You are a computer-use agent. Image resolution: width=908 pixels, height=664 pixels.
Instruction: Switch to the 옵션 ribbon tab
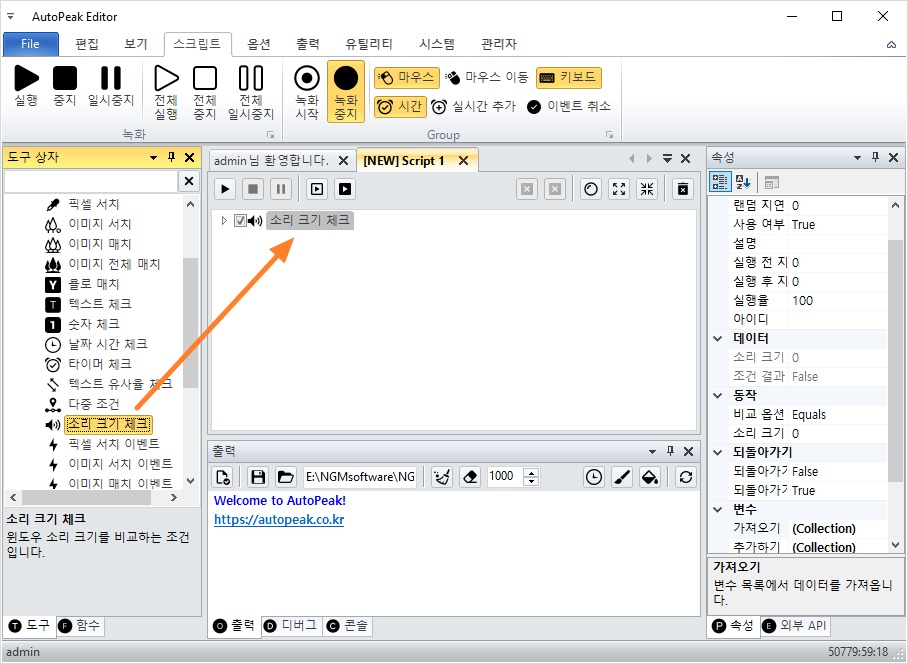click(258, 44)
